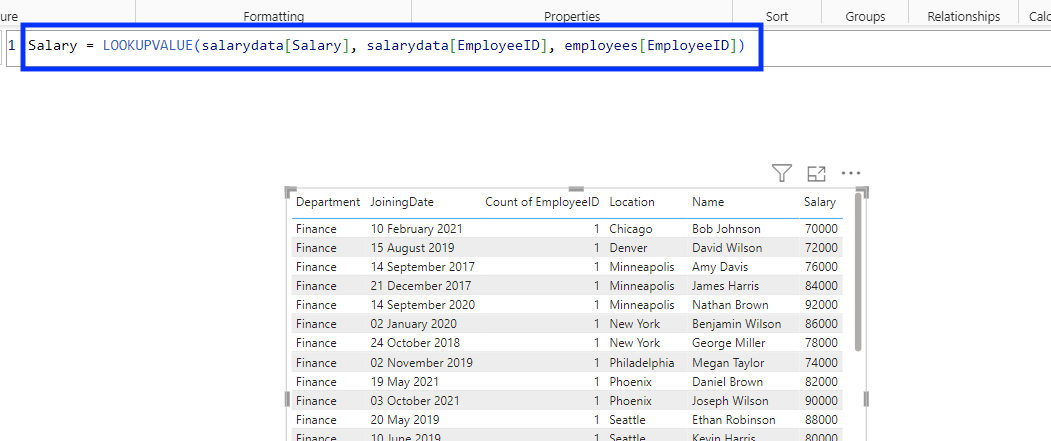Select the Properties ribbon group label
The width and height of the screenshot is (1051, 441).
[x=572, y=16]
